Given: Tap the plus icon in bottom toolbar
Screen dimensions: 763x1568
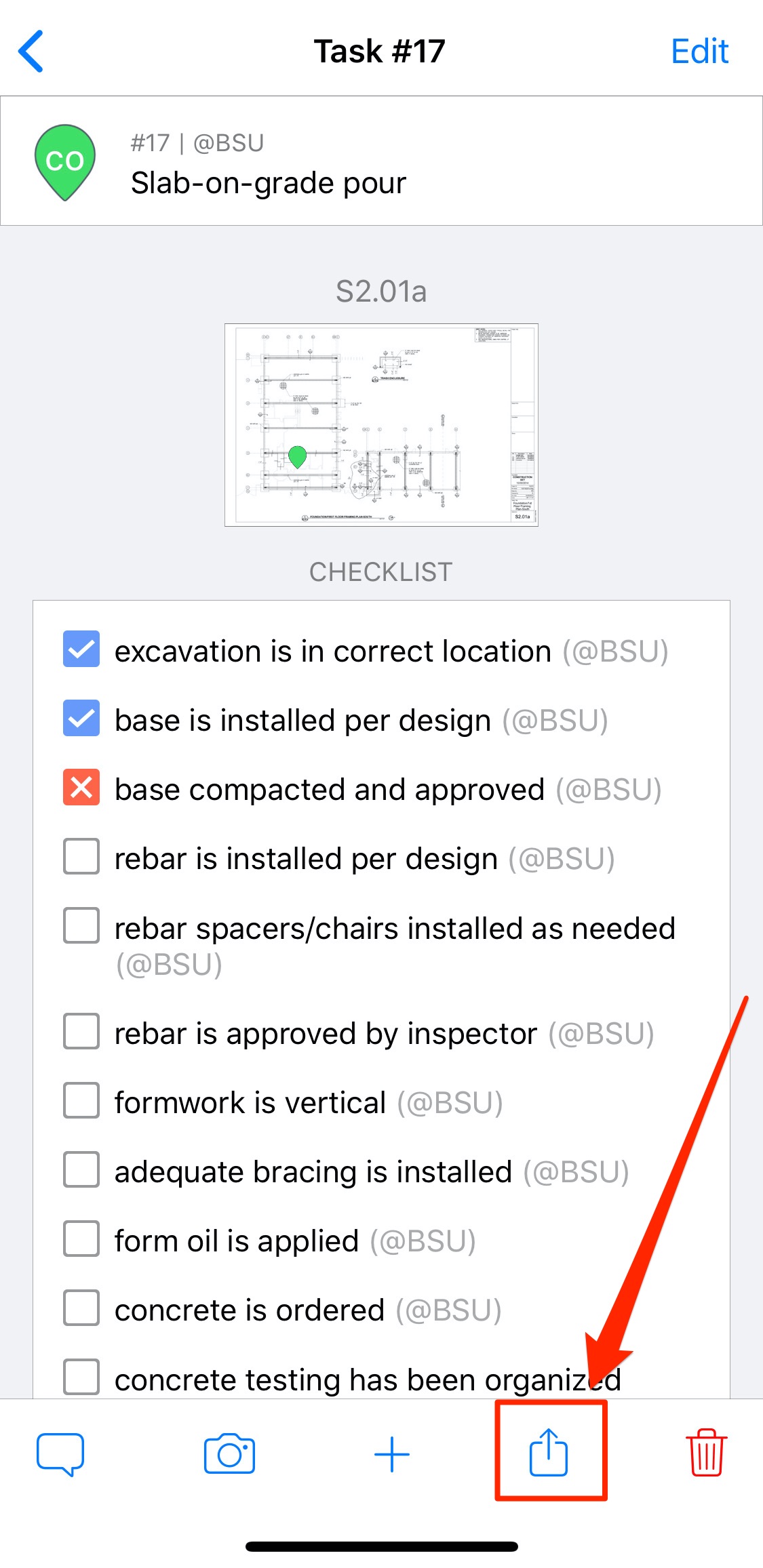Looking at the screenshot, I should (392, 1455).
